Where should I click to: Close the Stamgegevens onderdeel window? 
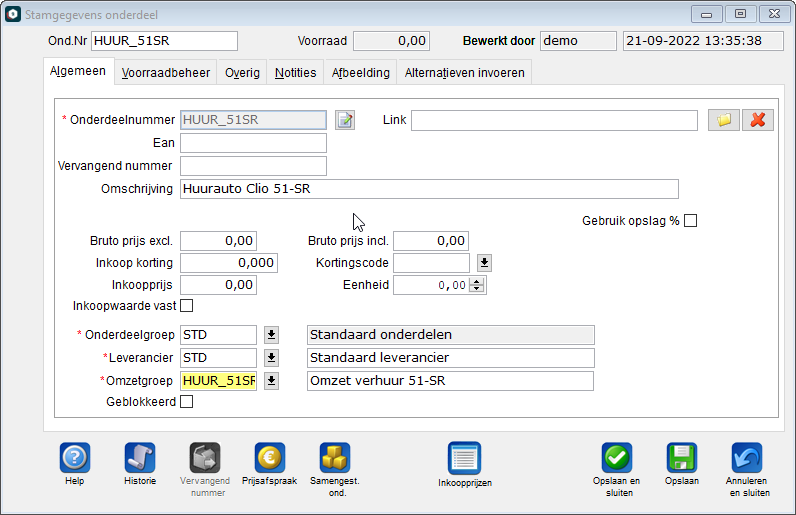[x=775, y=14]
